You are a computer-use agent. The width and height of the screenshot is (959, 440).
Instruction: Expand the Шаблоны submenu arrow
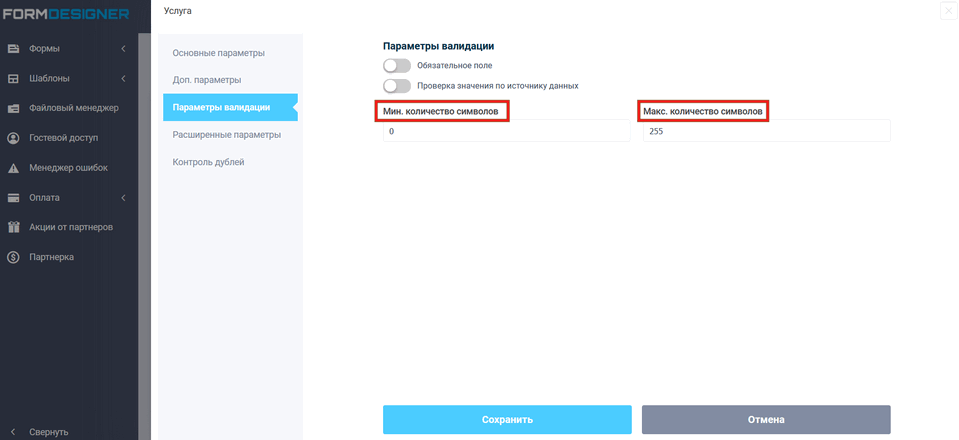[123, 78]
